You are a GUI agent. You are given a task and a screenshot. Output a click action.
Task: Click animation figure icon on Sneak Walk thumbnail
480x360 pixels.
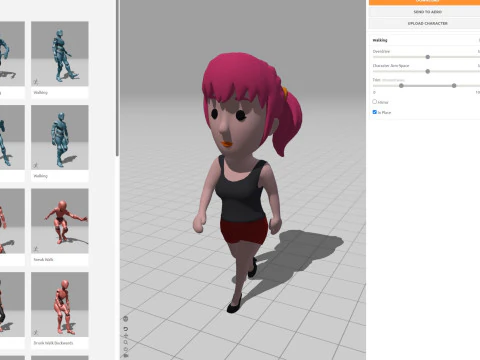[36, 249]
